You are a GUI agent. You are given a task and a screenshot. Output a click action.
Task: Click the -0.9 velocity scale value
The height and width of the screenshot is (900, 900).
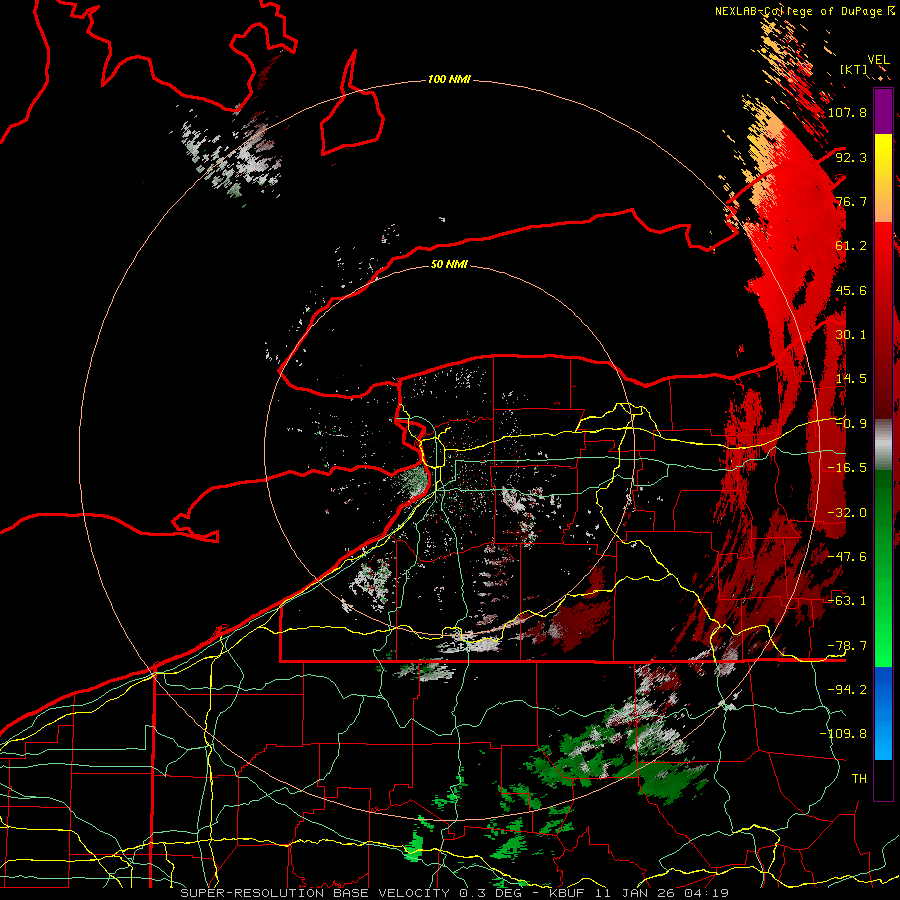pos(851,424)
